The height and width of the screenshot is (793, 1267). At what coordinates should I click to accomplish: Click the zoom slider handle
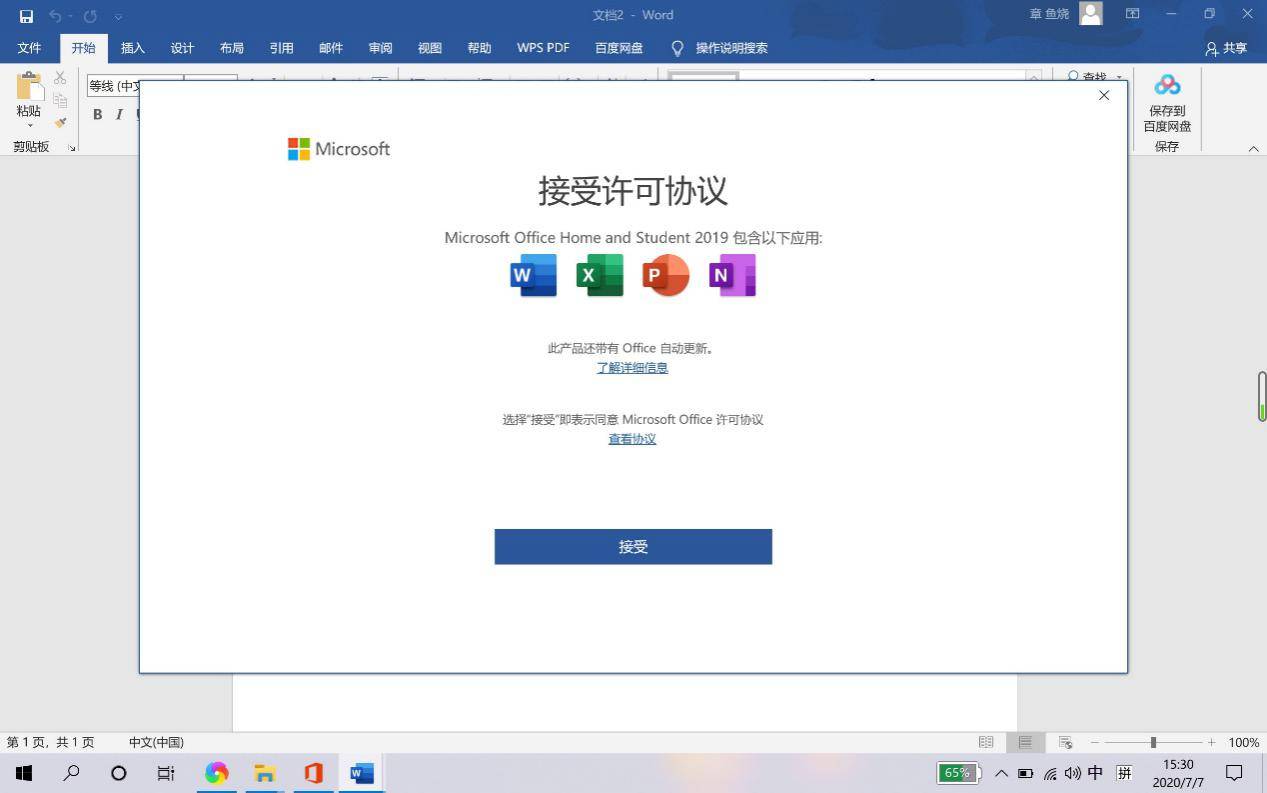(1153, 742)
